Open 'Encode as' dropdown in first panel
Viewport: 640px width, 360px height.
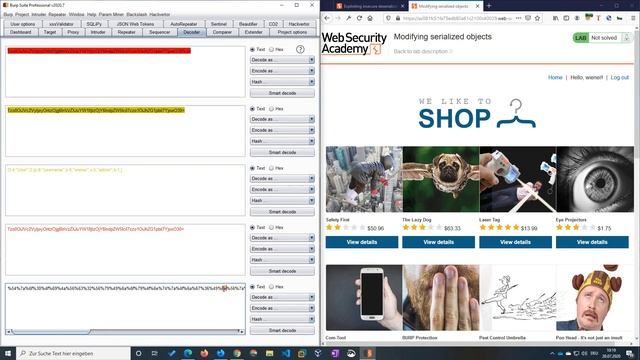click(282, 71)
